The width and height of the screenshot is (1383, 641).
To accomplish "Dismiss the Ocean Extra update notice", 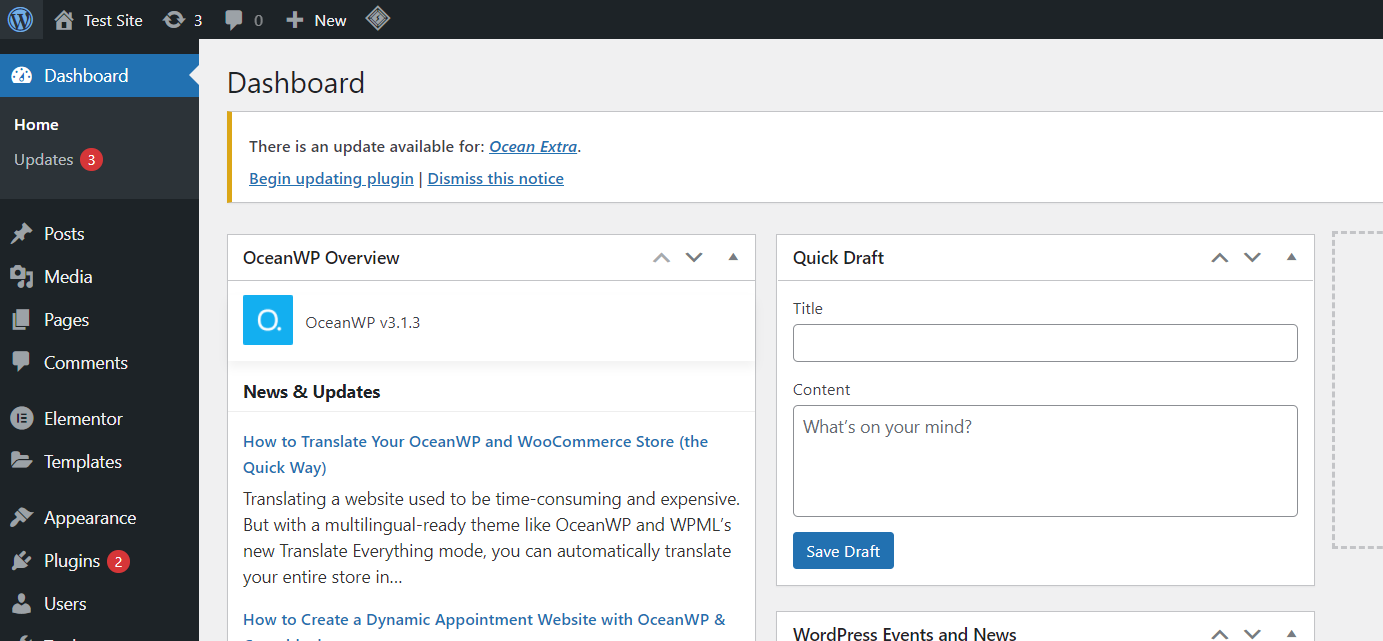I will tap(495, 178).
